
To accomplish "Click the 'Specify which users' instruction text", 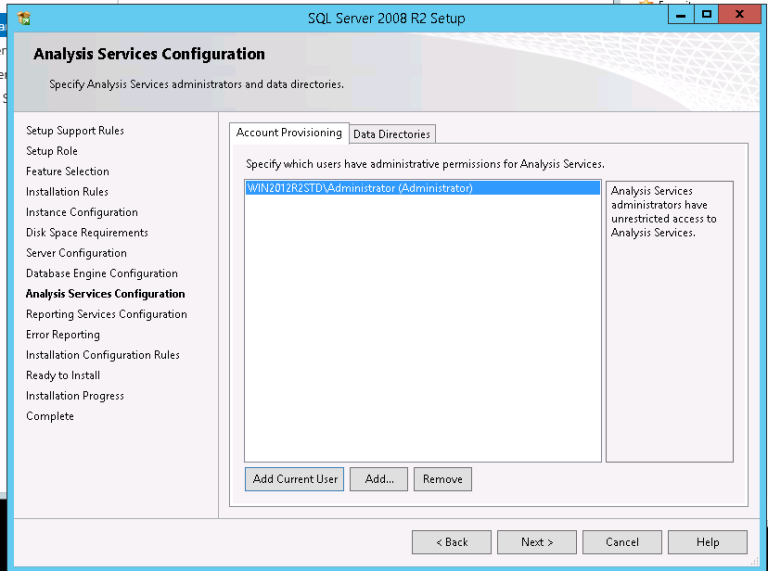I will click(425, 164).
